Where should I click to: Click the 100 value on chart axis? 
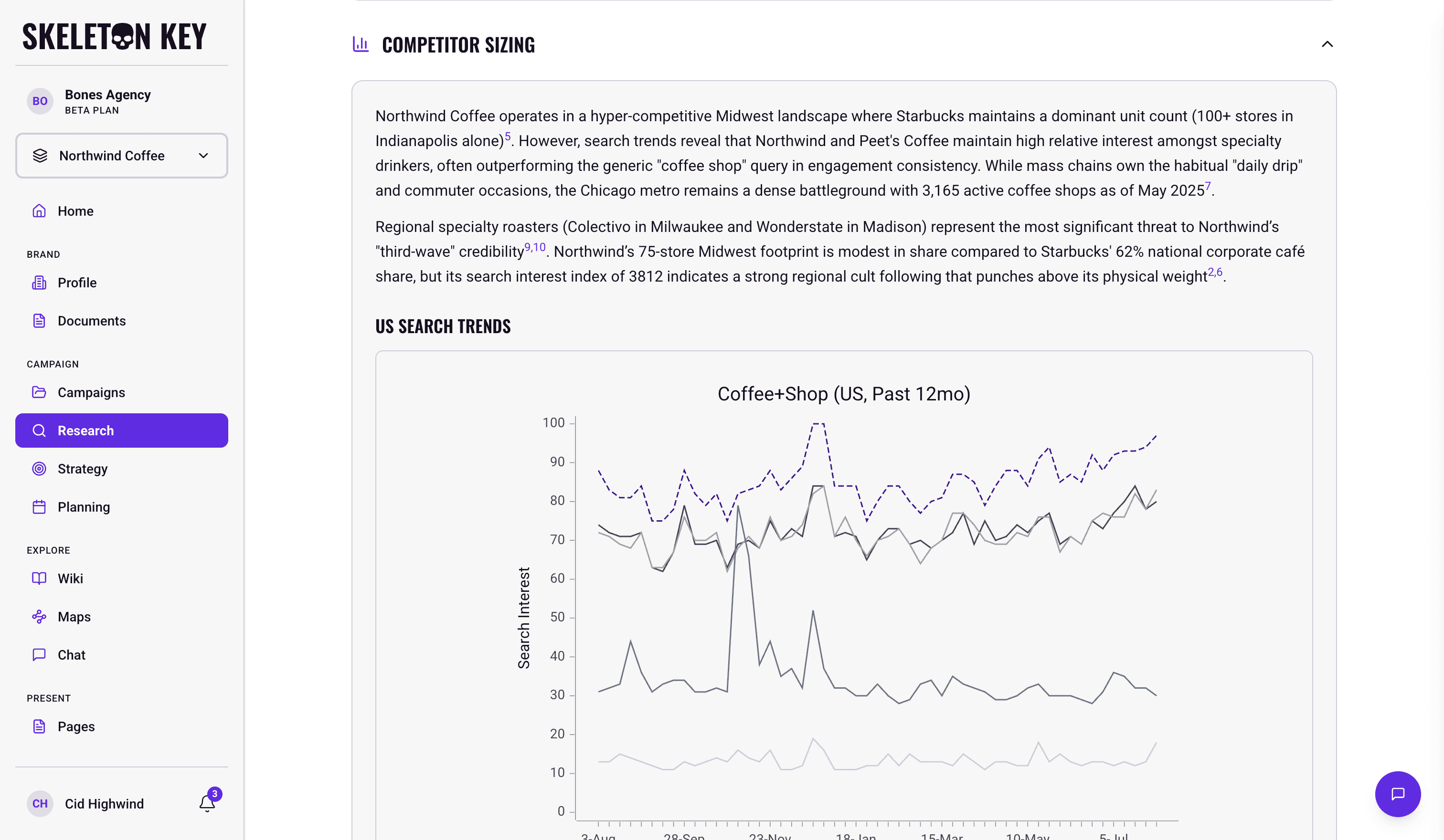click(x=553, y=422)
